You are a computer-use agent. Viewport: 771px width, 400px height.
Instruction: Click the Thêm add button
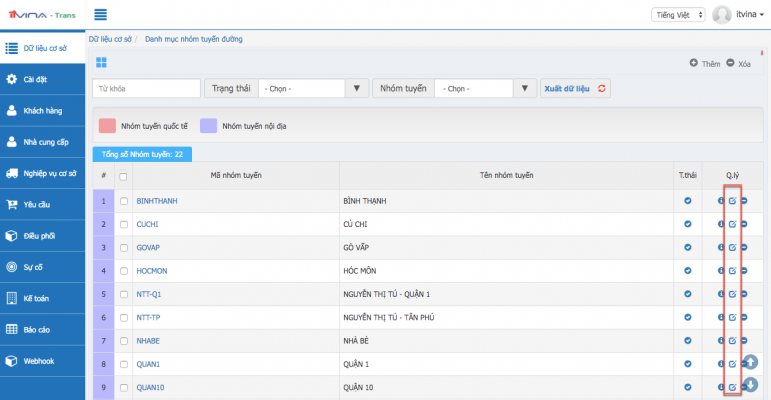704,63
